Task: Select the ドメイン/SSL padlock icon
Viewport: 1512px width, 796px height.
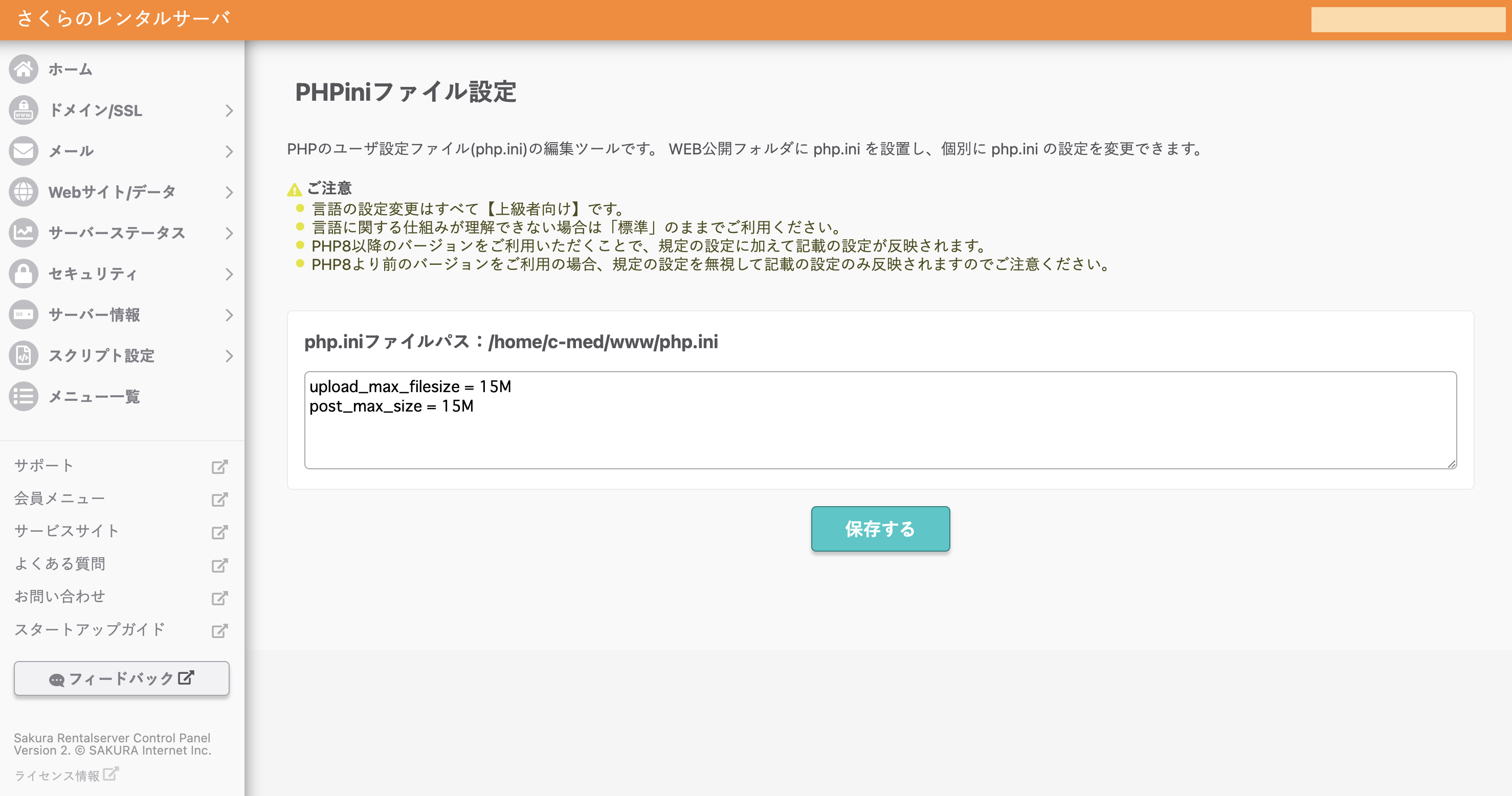Action: (x=24, y=110)
